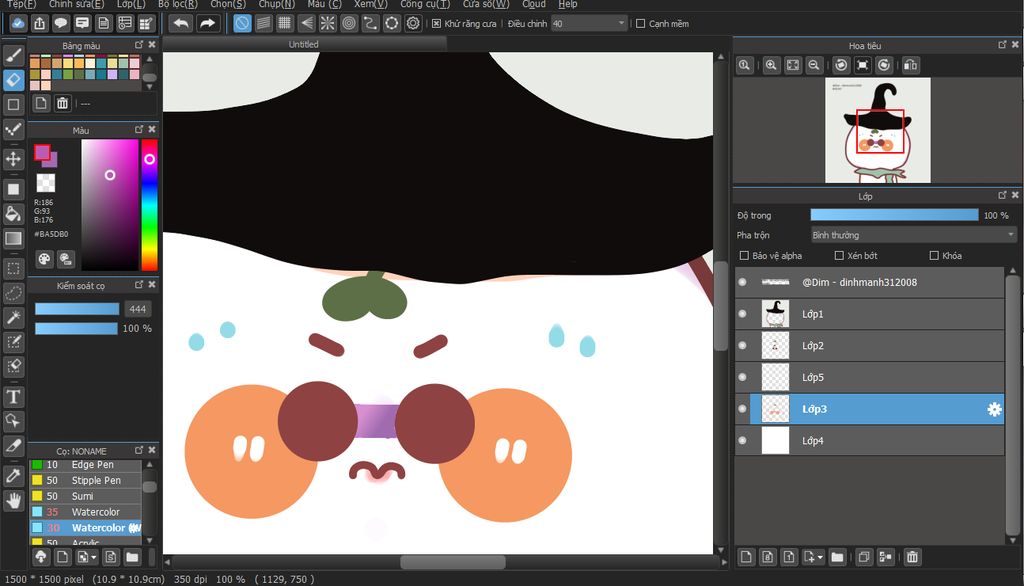Enable the radial snap guide
Viewport: 1024px width, 586px height.
327,24
